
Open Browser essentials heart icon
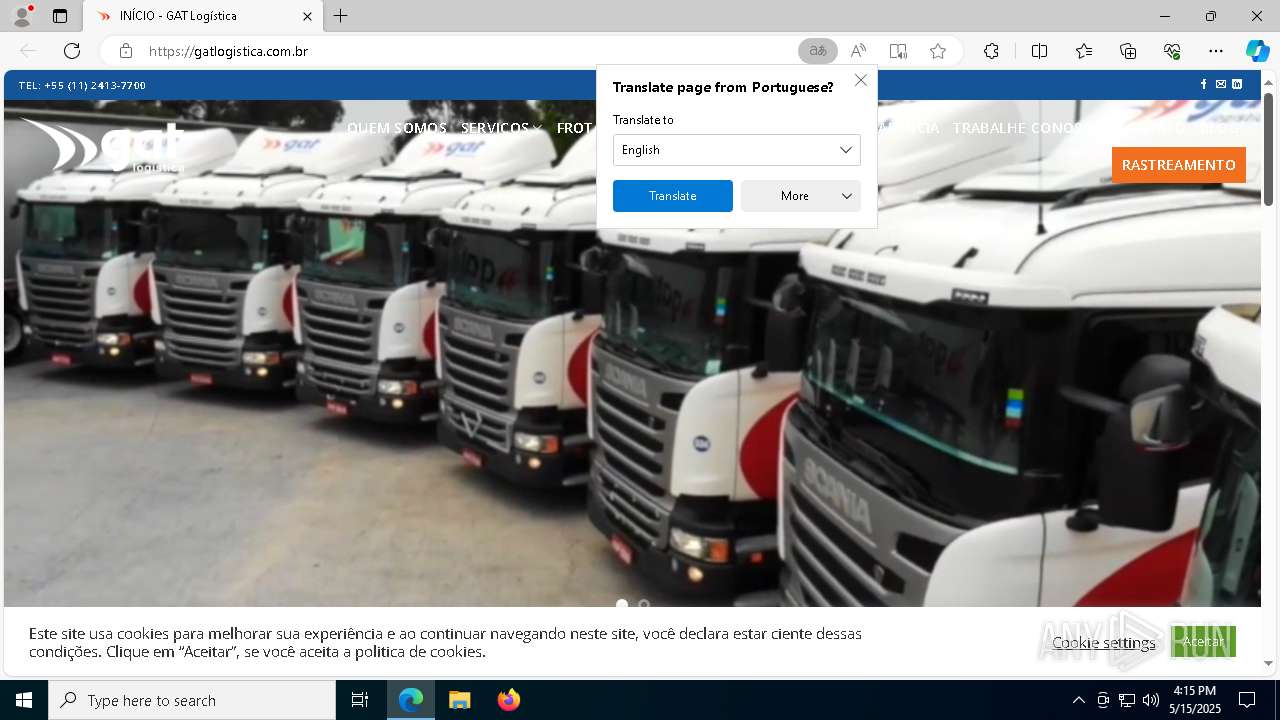click(x=1172, y=51)
